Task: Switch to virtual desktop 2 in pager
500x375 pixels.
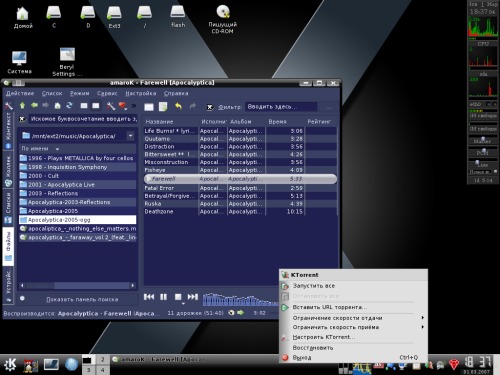Action: tap(103, 359)
